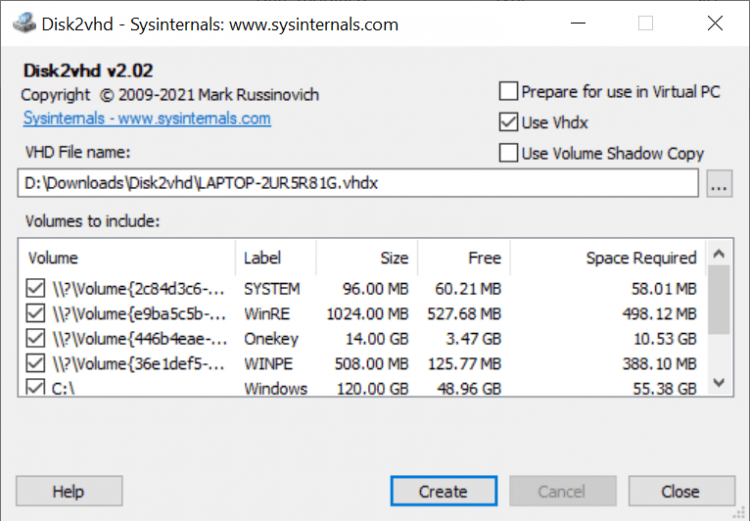Deselect the Onekey volume checkbox
750x521 pixels.
(x=35, y=339)
